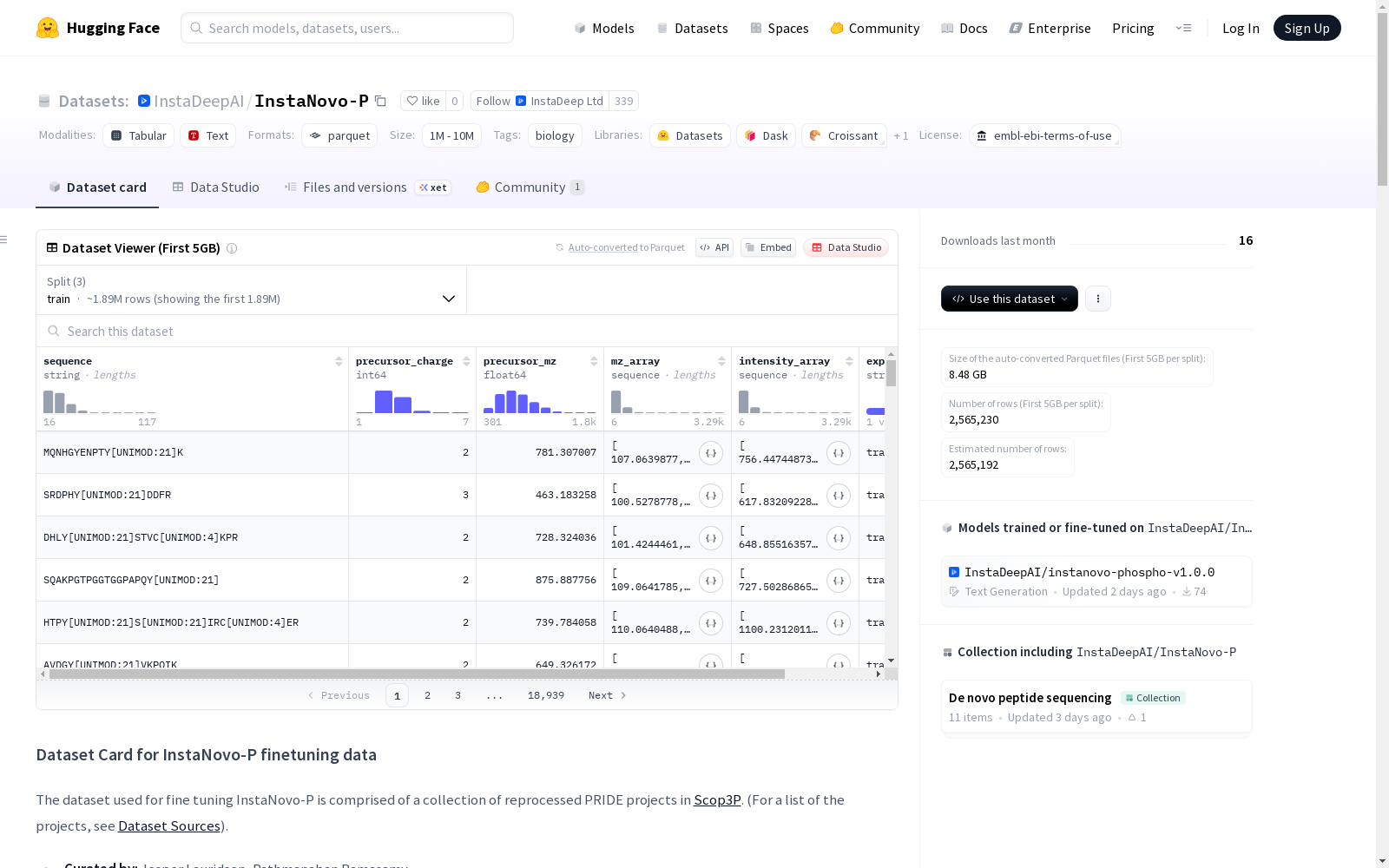Image resolution: width=1389 pixels, height=868 pixels.
Task: Click the red Data Studio button in viewer header
Action: [846, 247]
